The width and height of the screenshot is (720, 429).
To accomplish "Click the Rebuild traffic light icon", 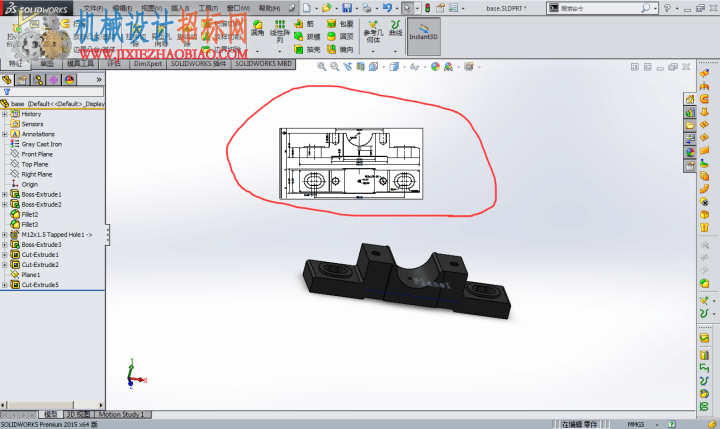I will pyautogui.click(x=428, y=8).
